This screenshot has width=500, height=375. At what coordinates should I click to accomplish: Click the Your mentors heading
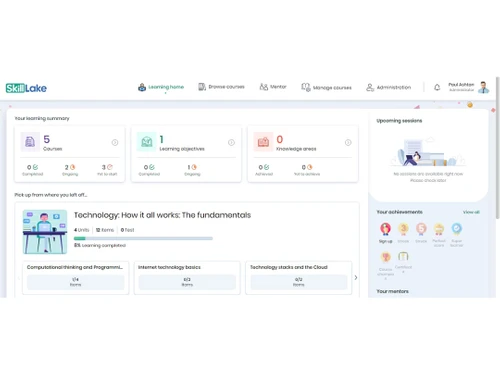[392, 291]
